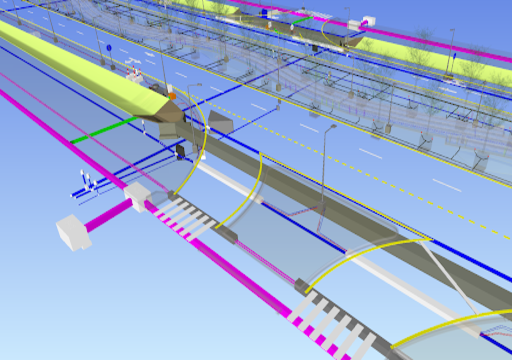Select the small black box under the median tip

pos(180,151)
